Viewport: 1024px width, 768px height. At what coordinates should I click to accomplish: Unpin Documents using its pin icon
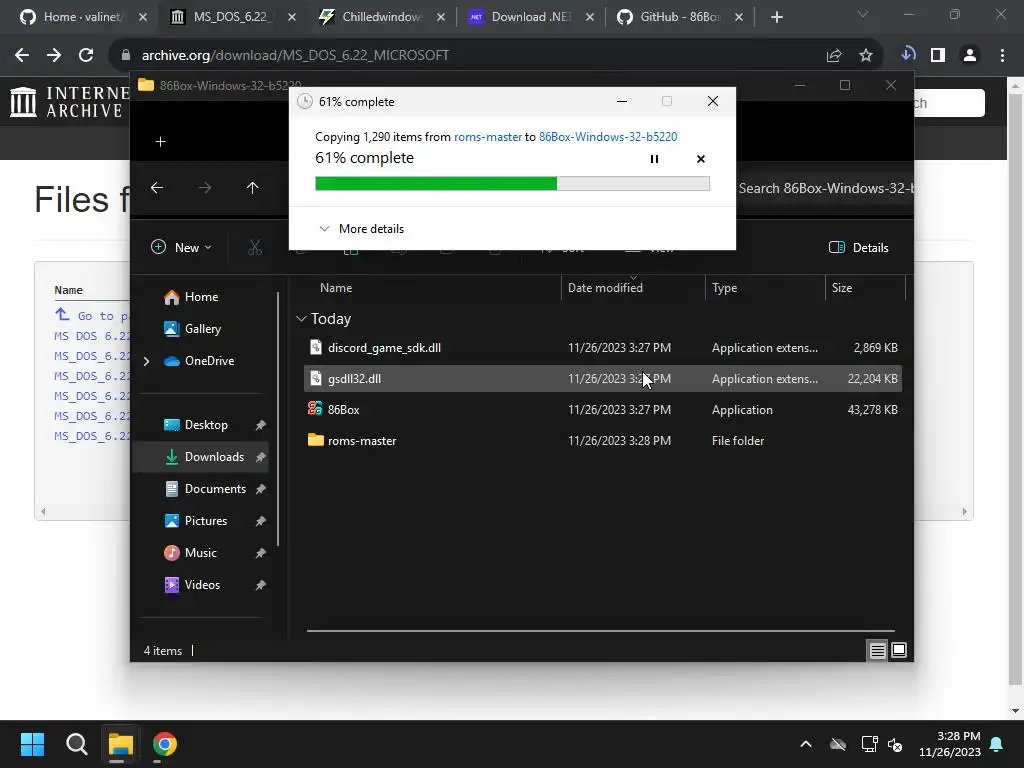[261, 489]
